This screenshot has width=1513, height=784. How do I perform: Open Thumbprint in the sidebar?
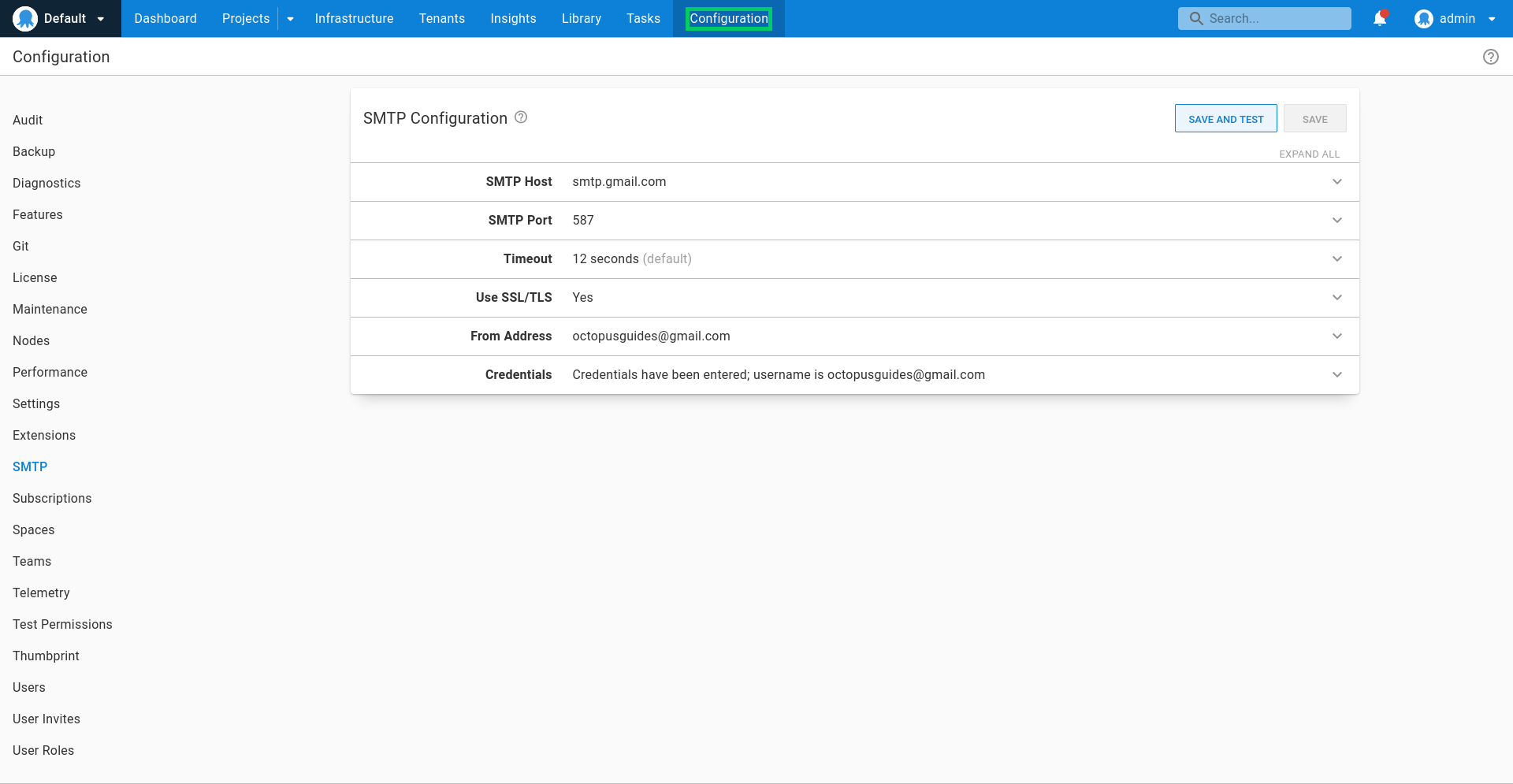point(46,656)
